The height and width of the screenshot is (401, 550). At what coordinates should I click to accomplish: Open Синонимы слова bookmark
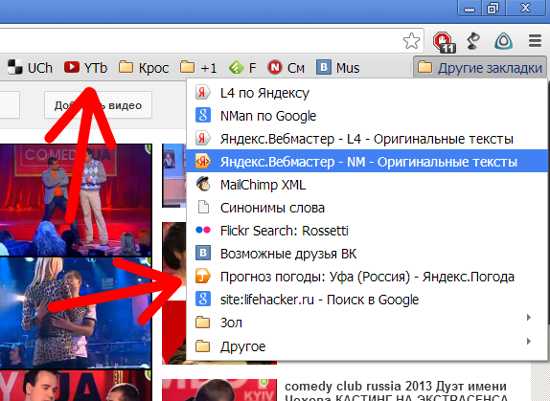(367, 208)
